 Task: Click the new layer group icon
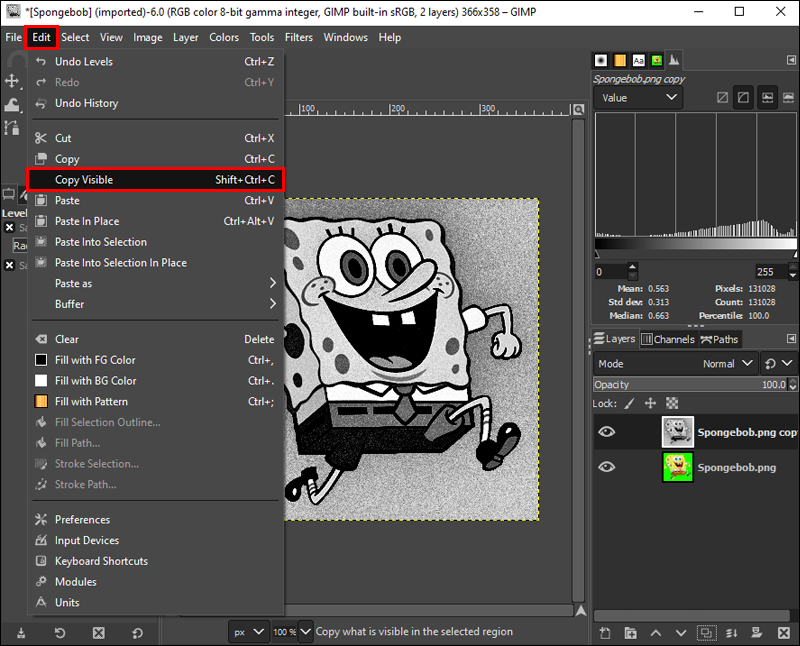click(x=631, y=633)
